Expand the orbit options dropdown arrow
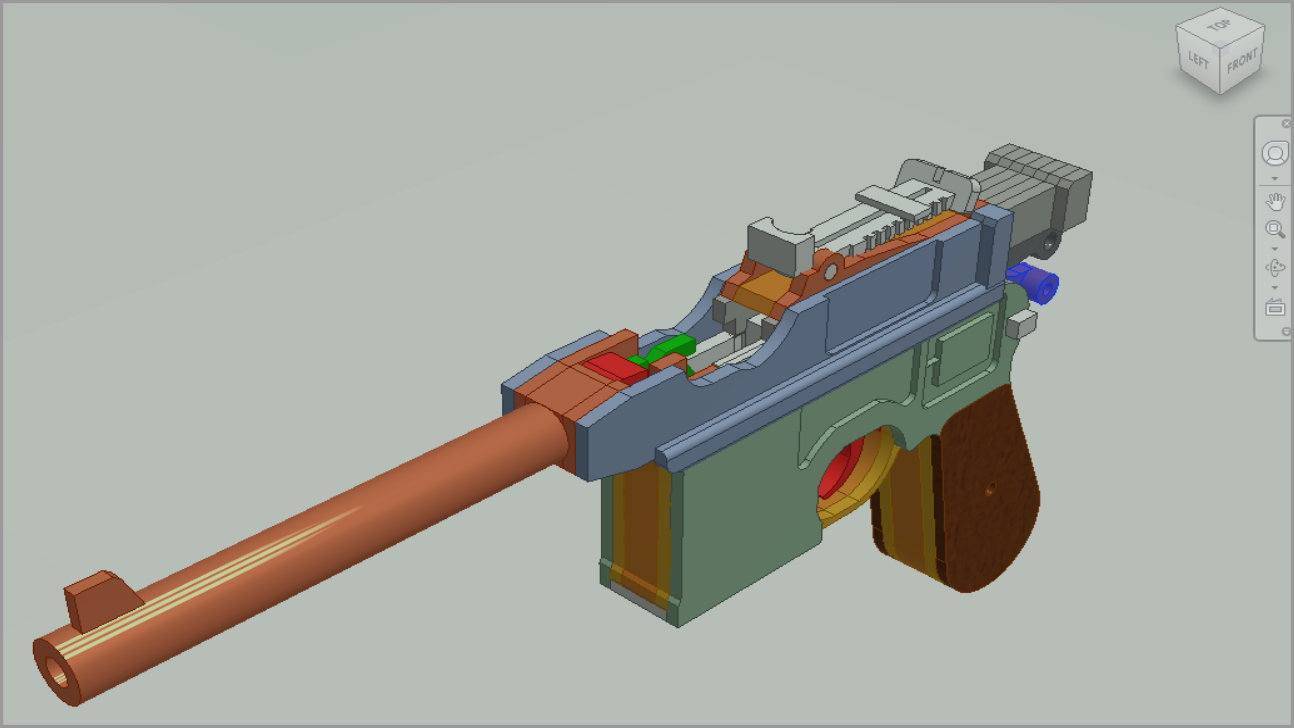This screenshot has width=1294, height=728. [1275, 287]
